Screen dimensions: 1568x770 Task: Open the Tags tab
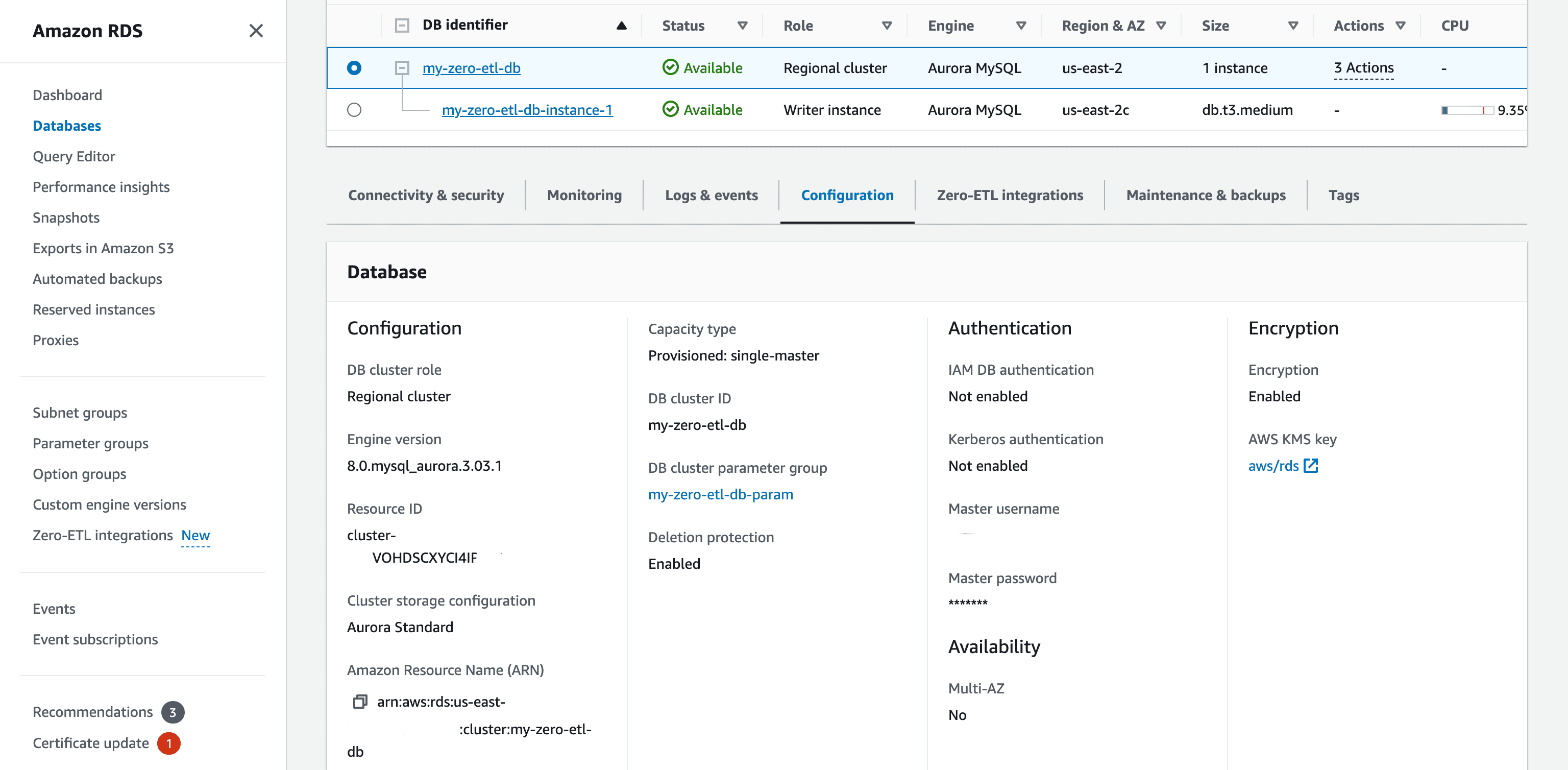point(1343,195)
